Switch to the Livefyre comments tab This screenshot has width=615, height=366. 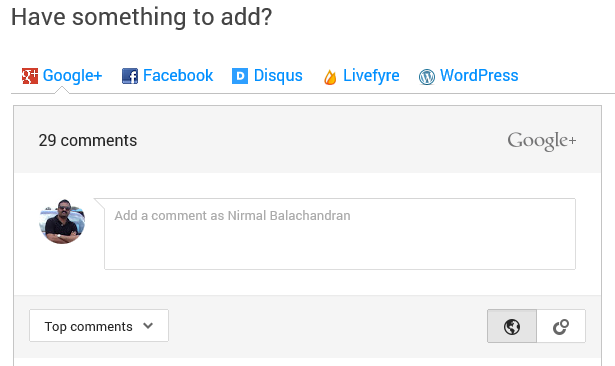pos(361,76)
